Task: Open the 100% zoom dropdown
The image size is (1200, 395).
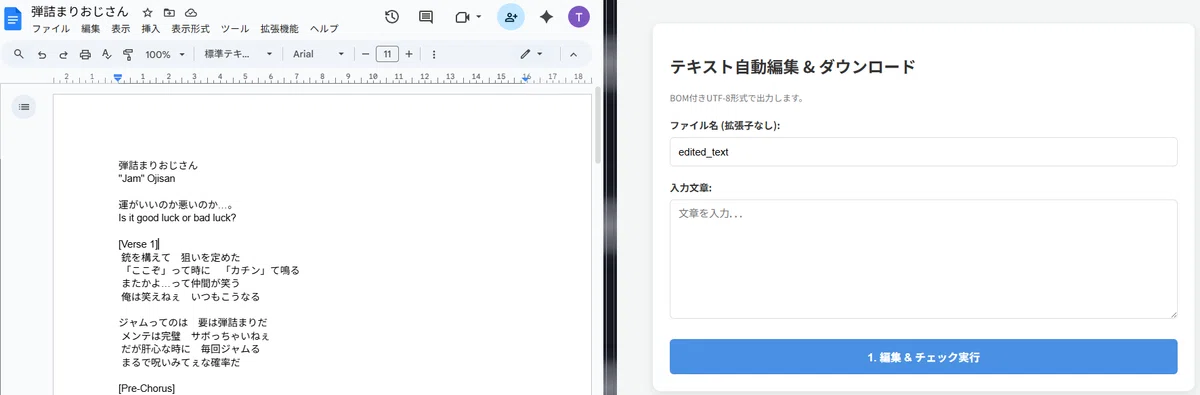Action: pos(165,54)
